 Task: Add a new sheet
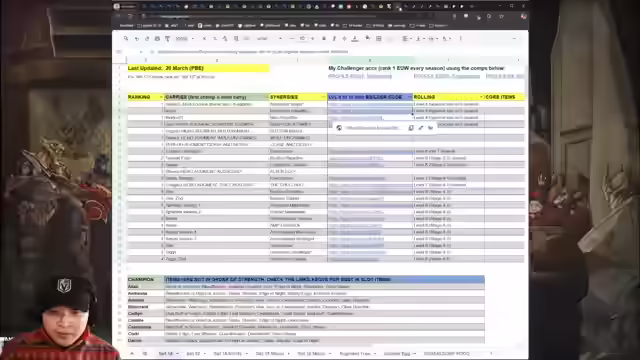[132, 353]
